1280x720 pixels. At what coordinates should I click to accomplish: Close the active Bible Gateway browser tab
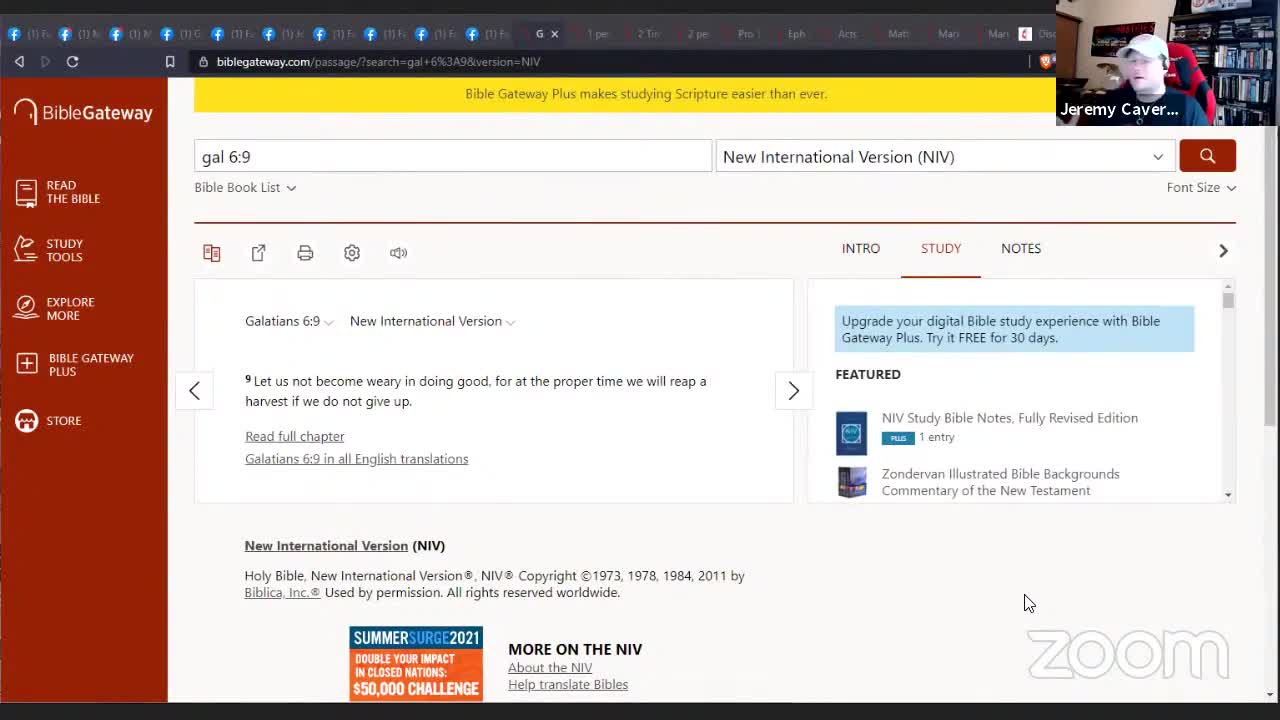point(555,34)
